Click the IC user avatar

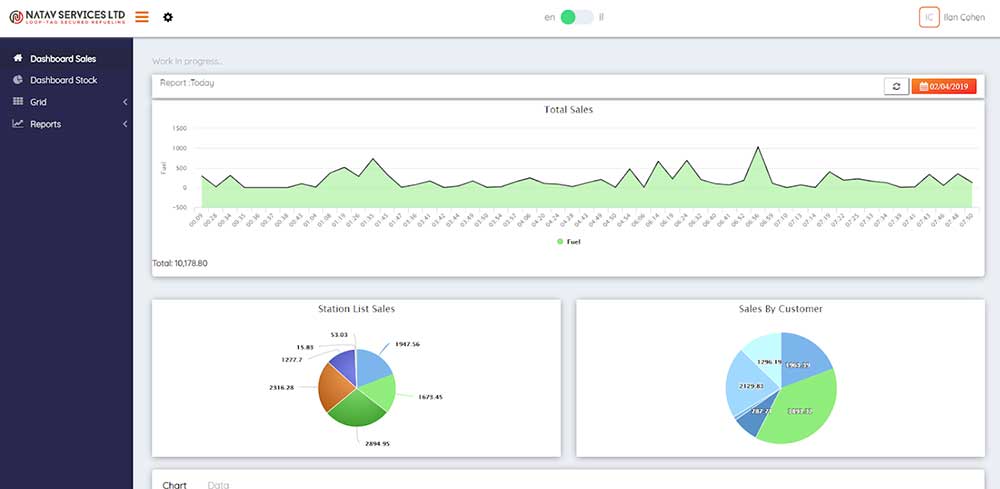pos(929,17)
